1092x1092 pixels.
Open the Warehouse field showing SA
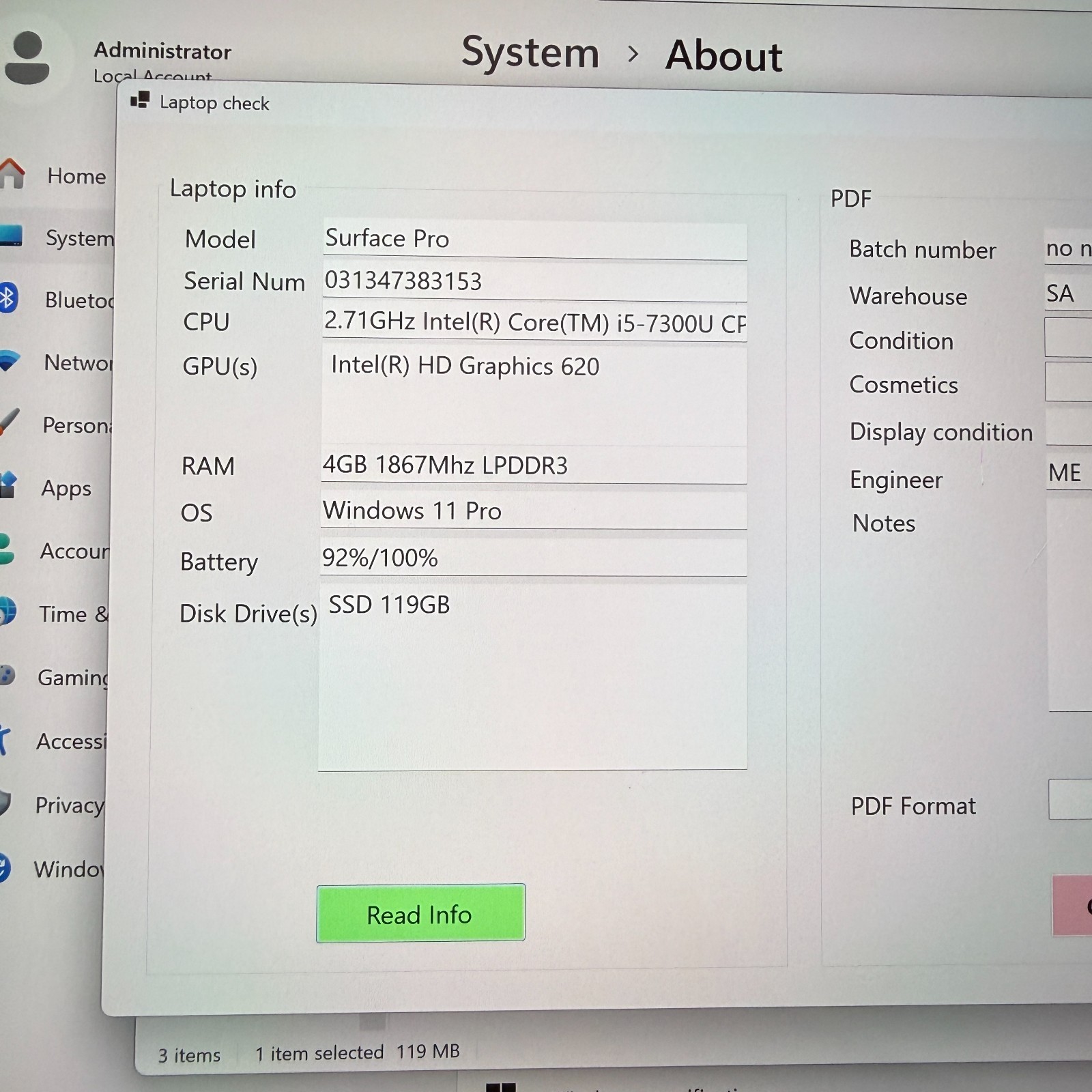(x=1068, y=293)
